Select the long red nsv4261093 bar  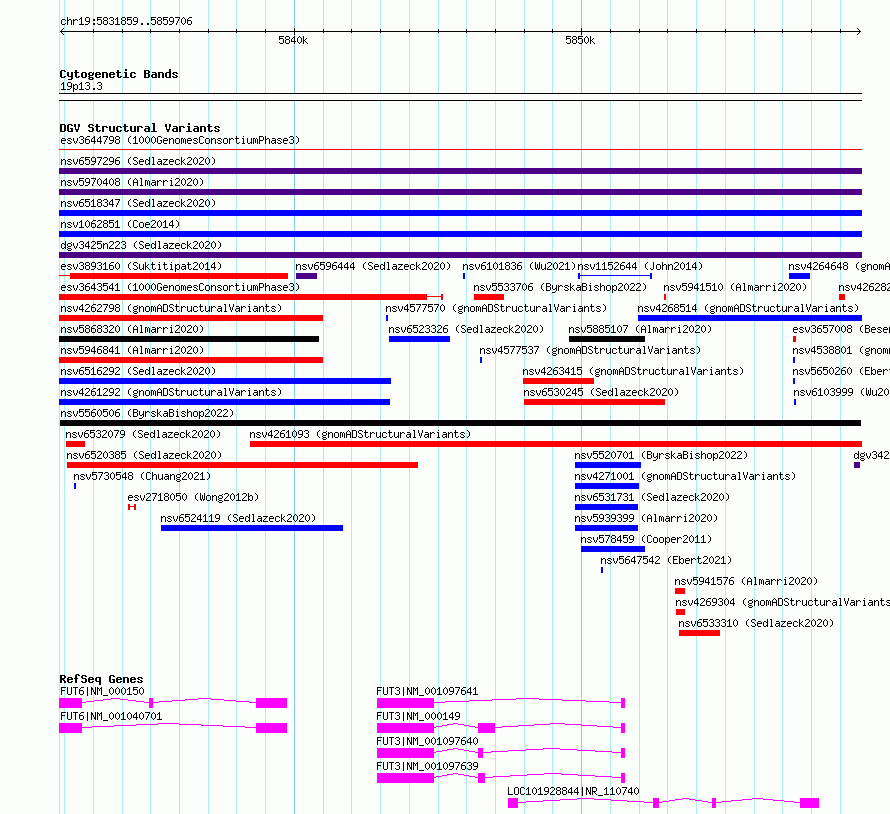pos(556,444)
